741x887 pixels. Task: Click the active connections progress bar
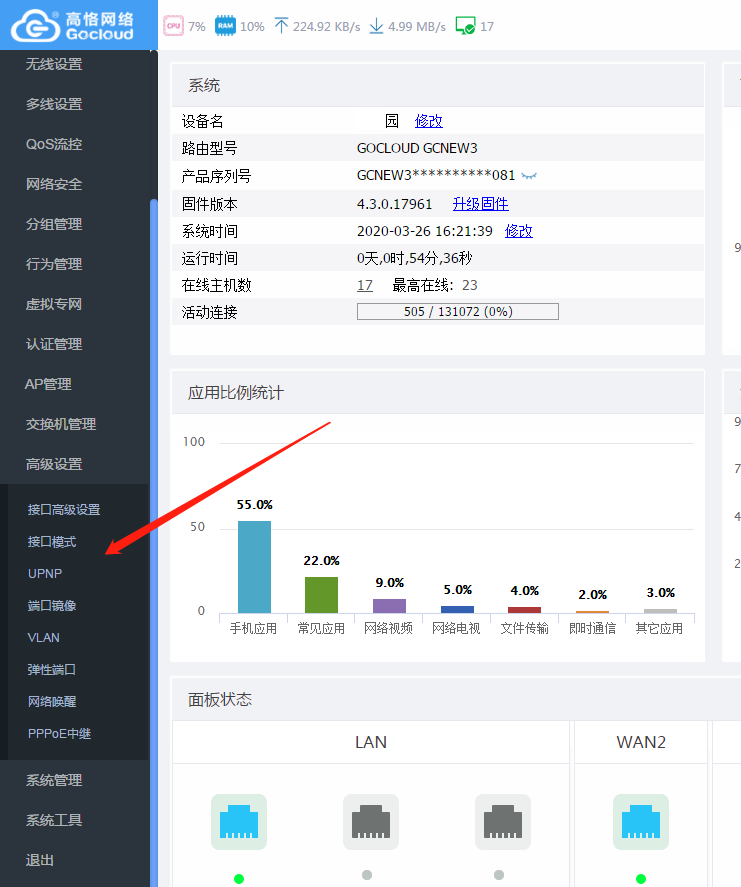click(458, 312)
